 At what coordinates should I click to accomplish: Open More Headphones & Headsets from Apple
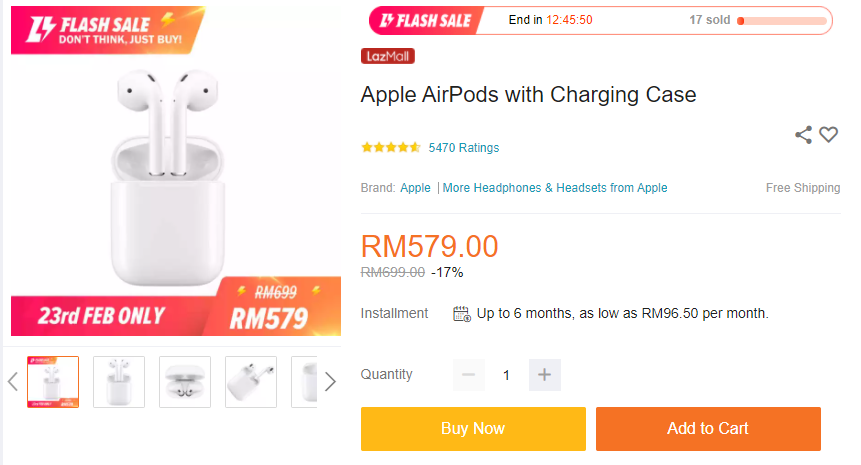point(555,188)
